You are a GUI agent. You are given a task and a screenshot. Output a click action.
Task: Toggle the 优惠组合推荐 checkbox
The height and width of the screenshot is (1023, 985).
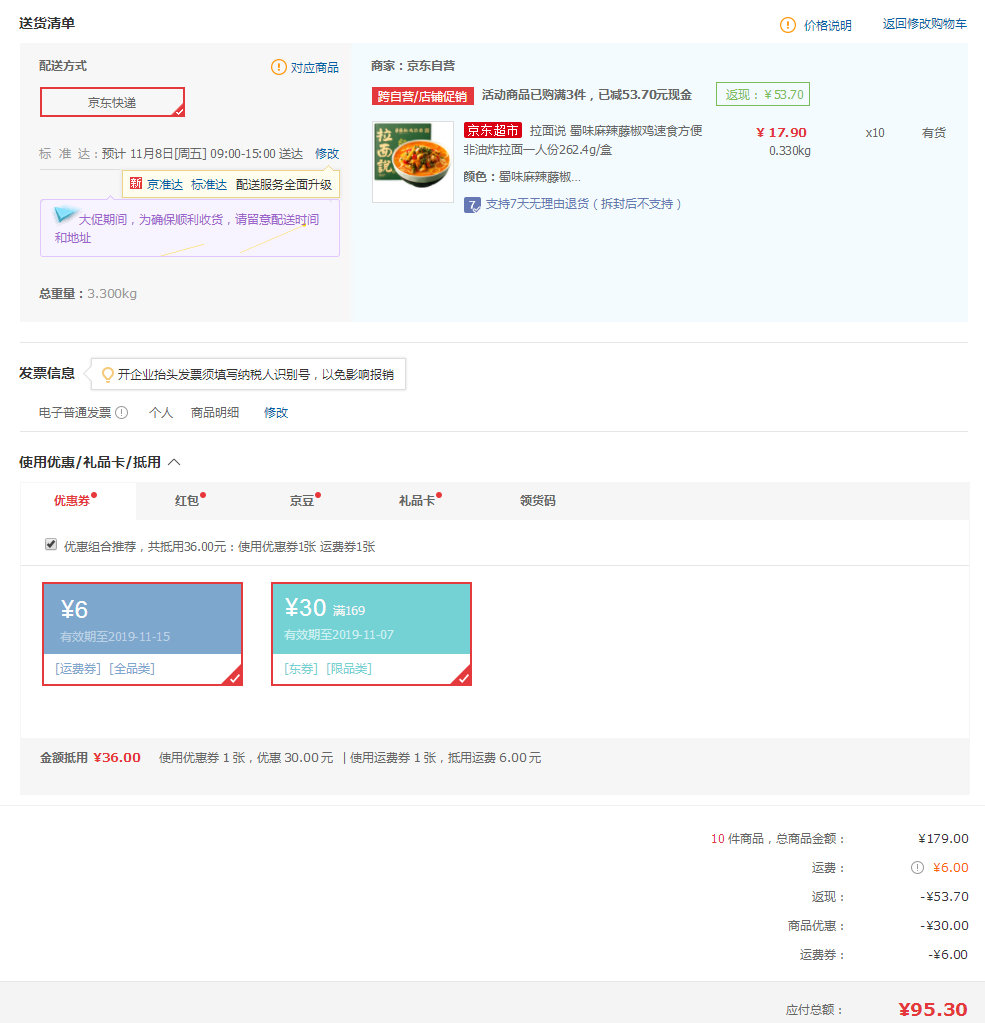point(51,544)
